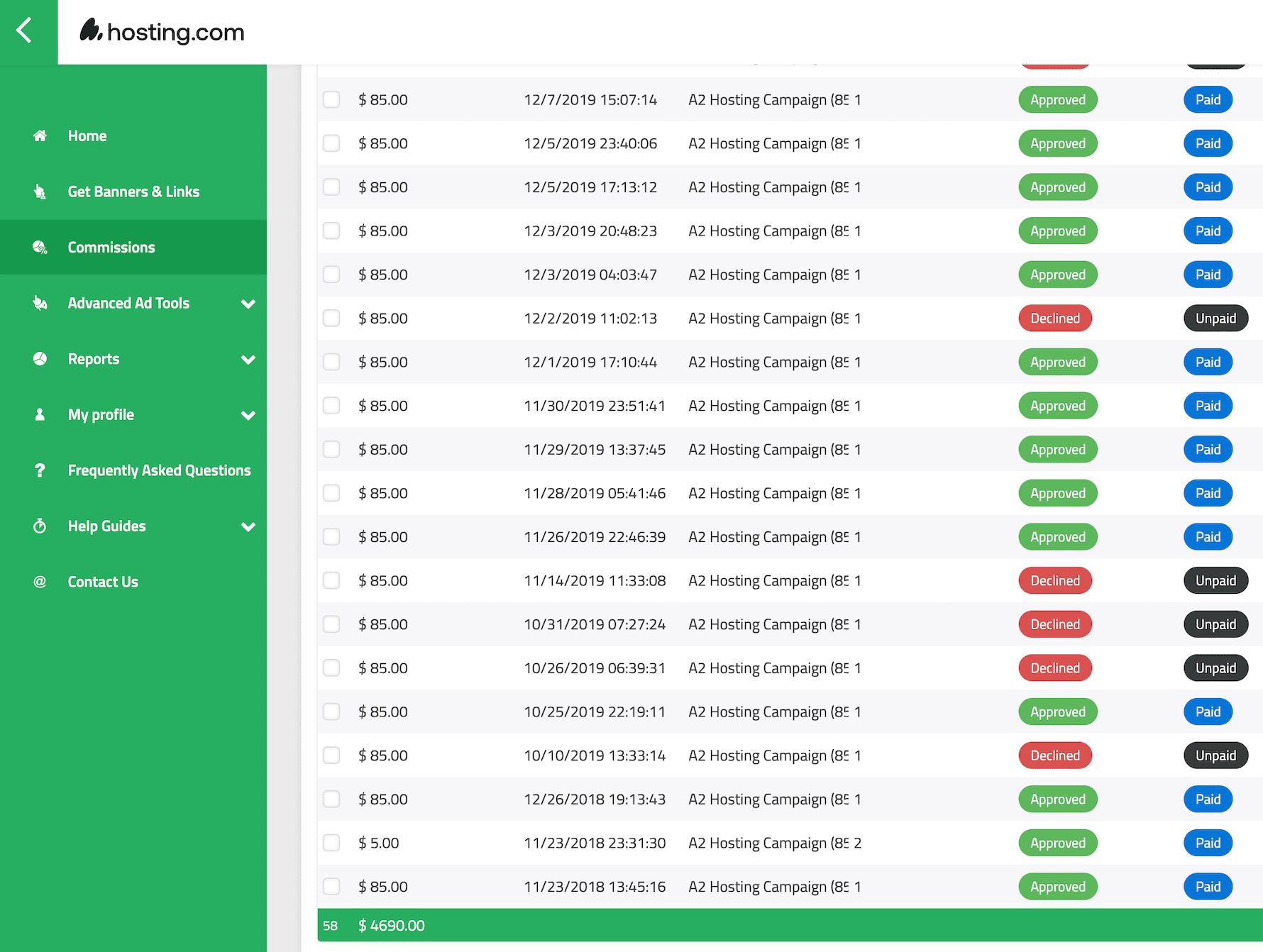Click the date 12/3/2019 20:48:23
Screen dimensions: 1263x952
[x=590, y=231]
